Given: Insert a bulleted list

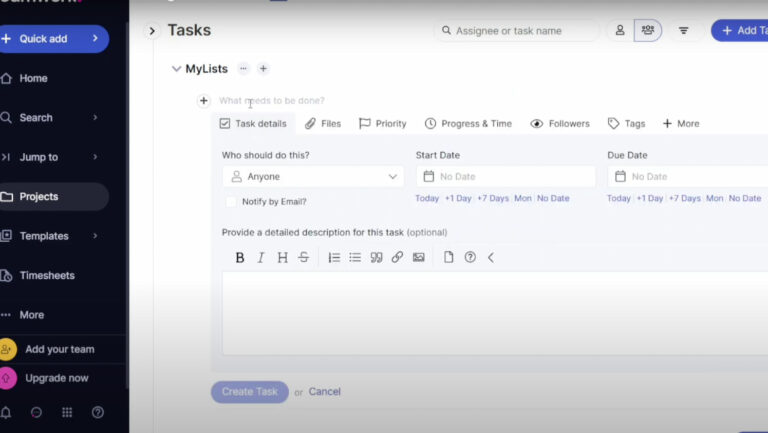Looking at the screenshot, I should pyautogui.click(x=355, y=257).
